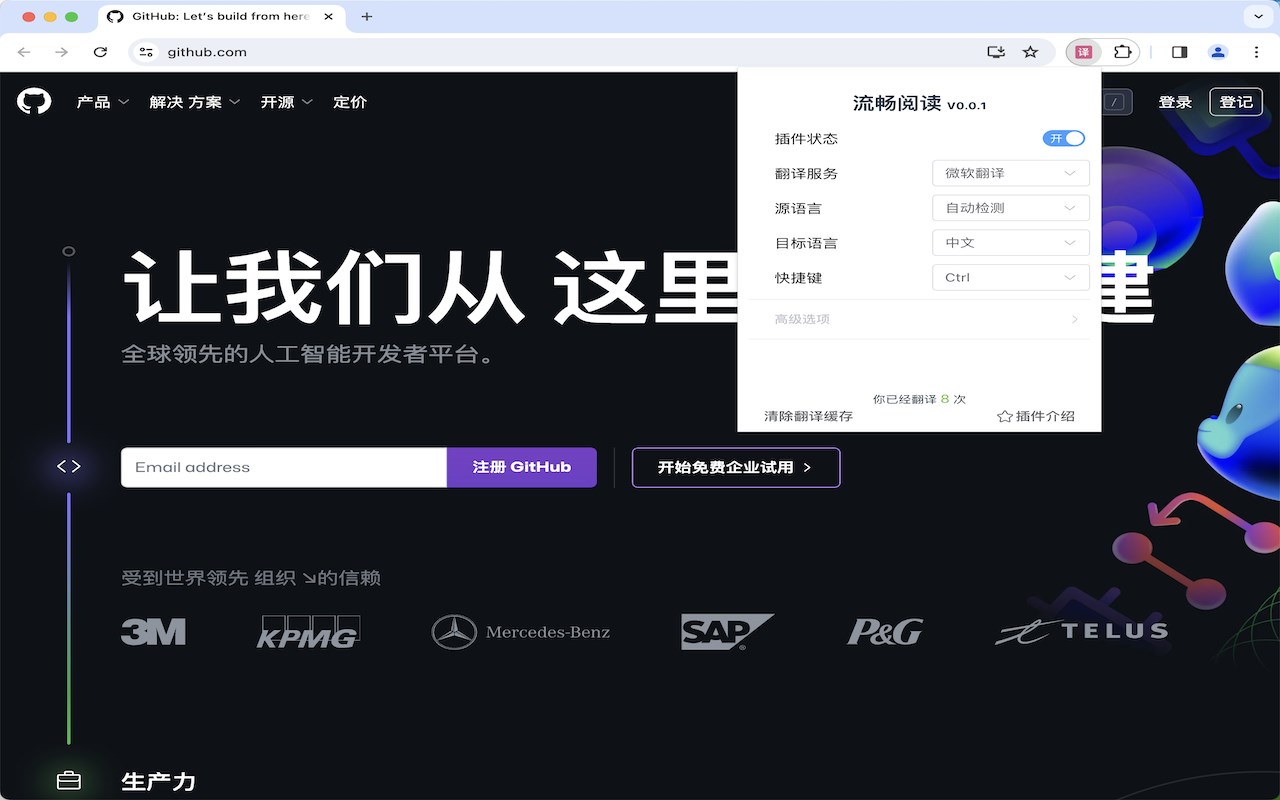View site information icon beside github.com

point(147,52)
